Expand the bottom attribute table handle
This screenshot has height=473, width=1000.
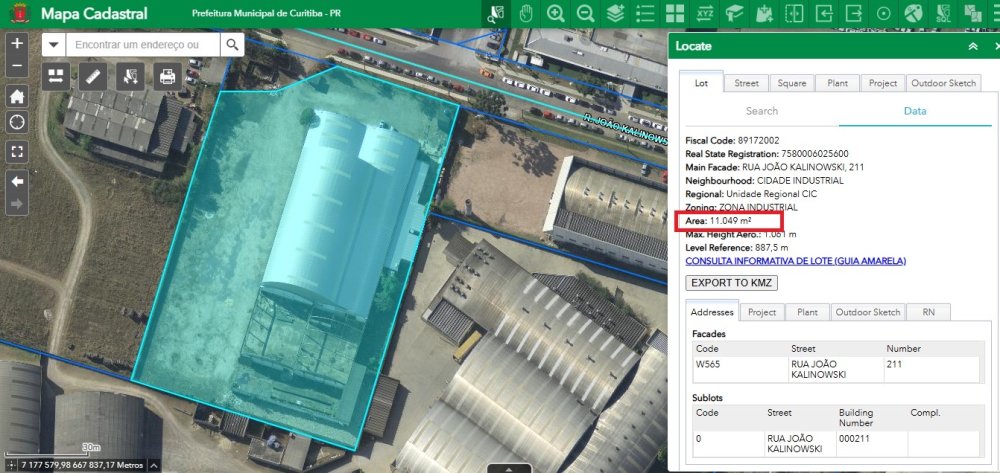509,469
